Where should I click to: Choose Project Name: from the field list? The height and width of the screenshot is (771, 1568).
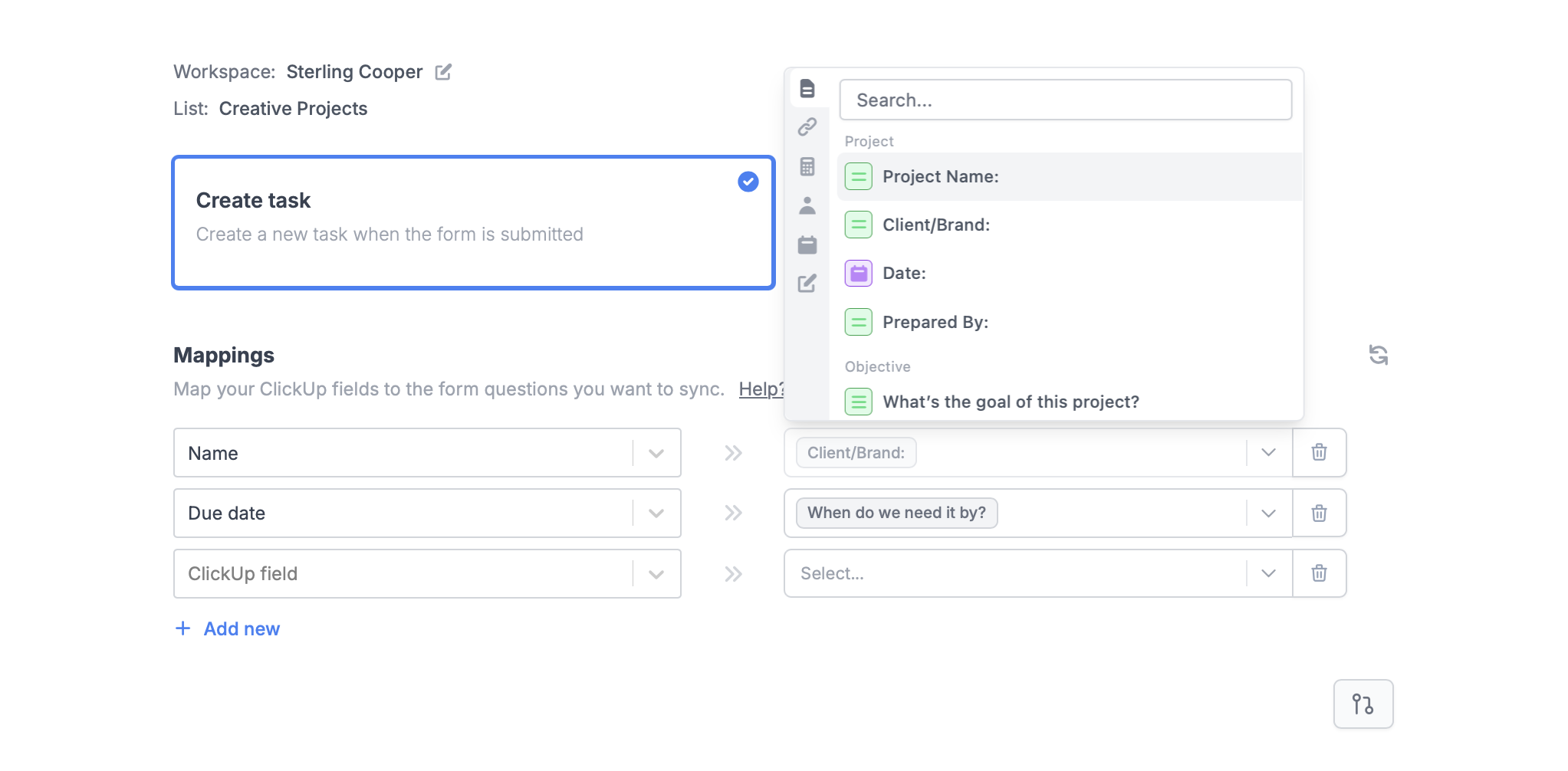[941, 176]
